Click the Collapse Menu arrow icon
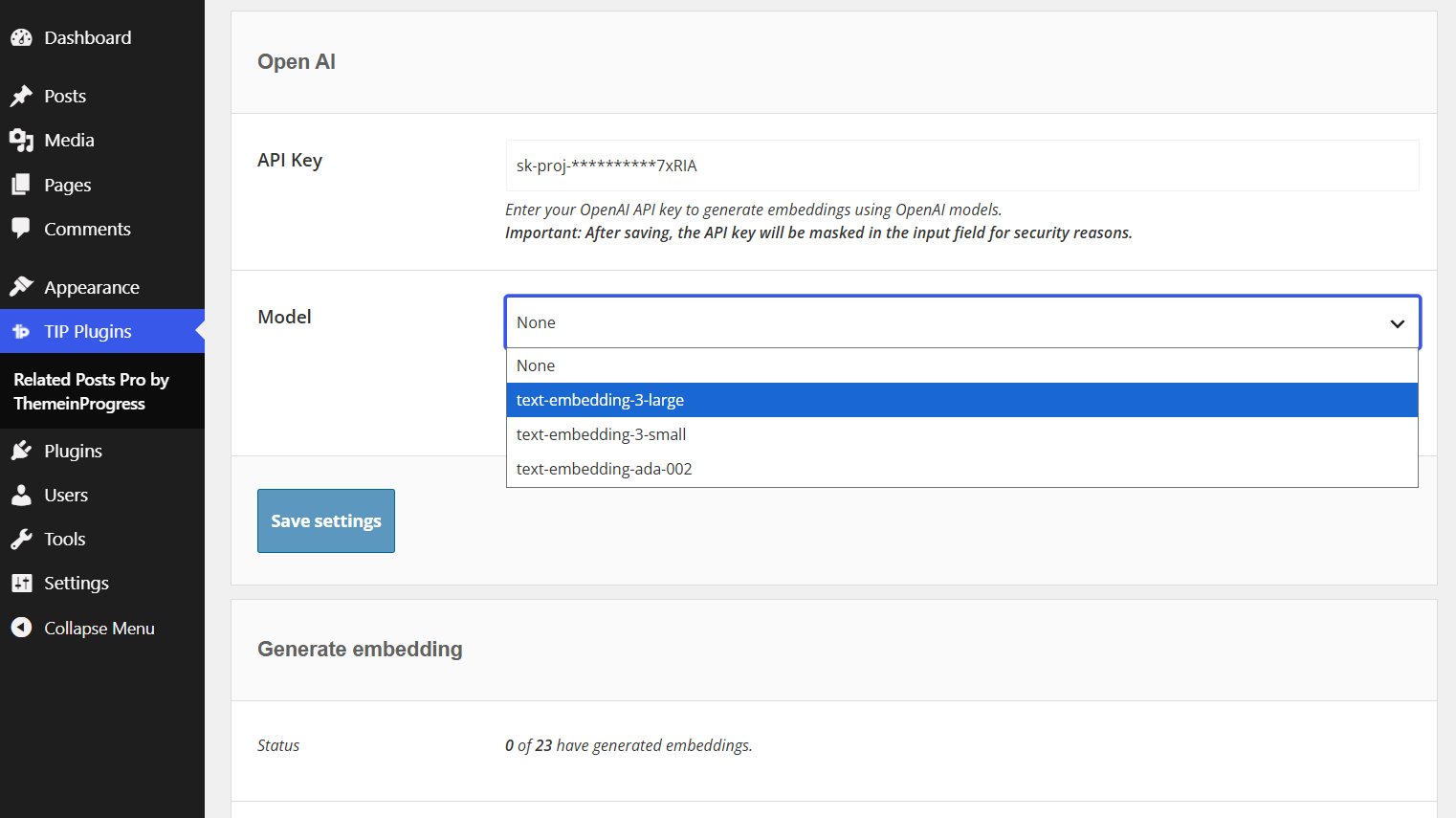The height and width of the screenshot is (818, 1456). (21, 628)
